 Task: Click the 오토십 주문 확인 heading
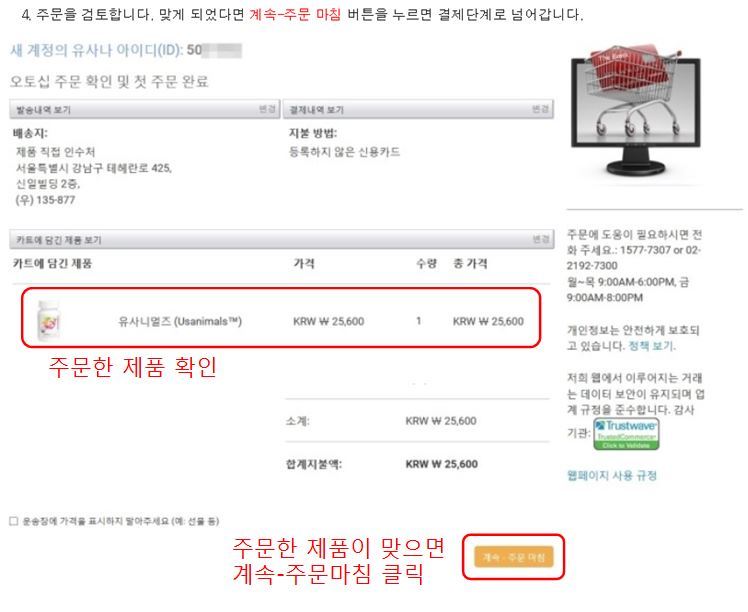[109, 81]
